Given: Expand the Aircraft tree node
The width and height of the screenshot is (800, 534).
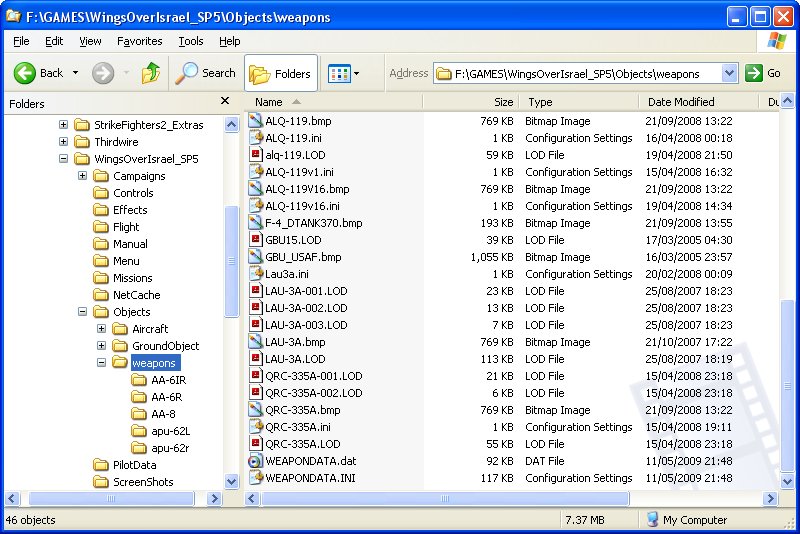Looking at the screenshot, I should pos(101,329).
